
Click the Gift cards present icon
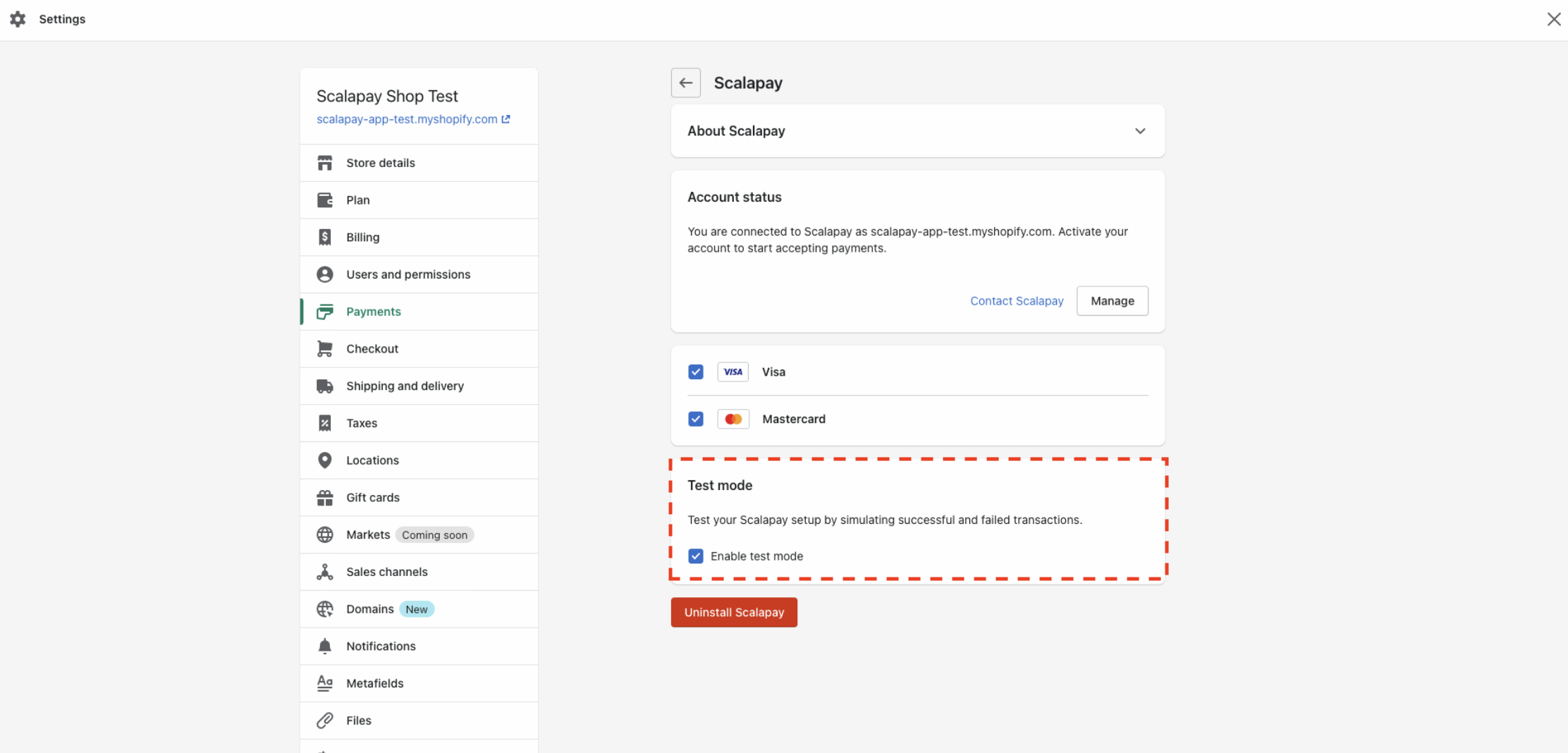pos(324,498)
